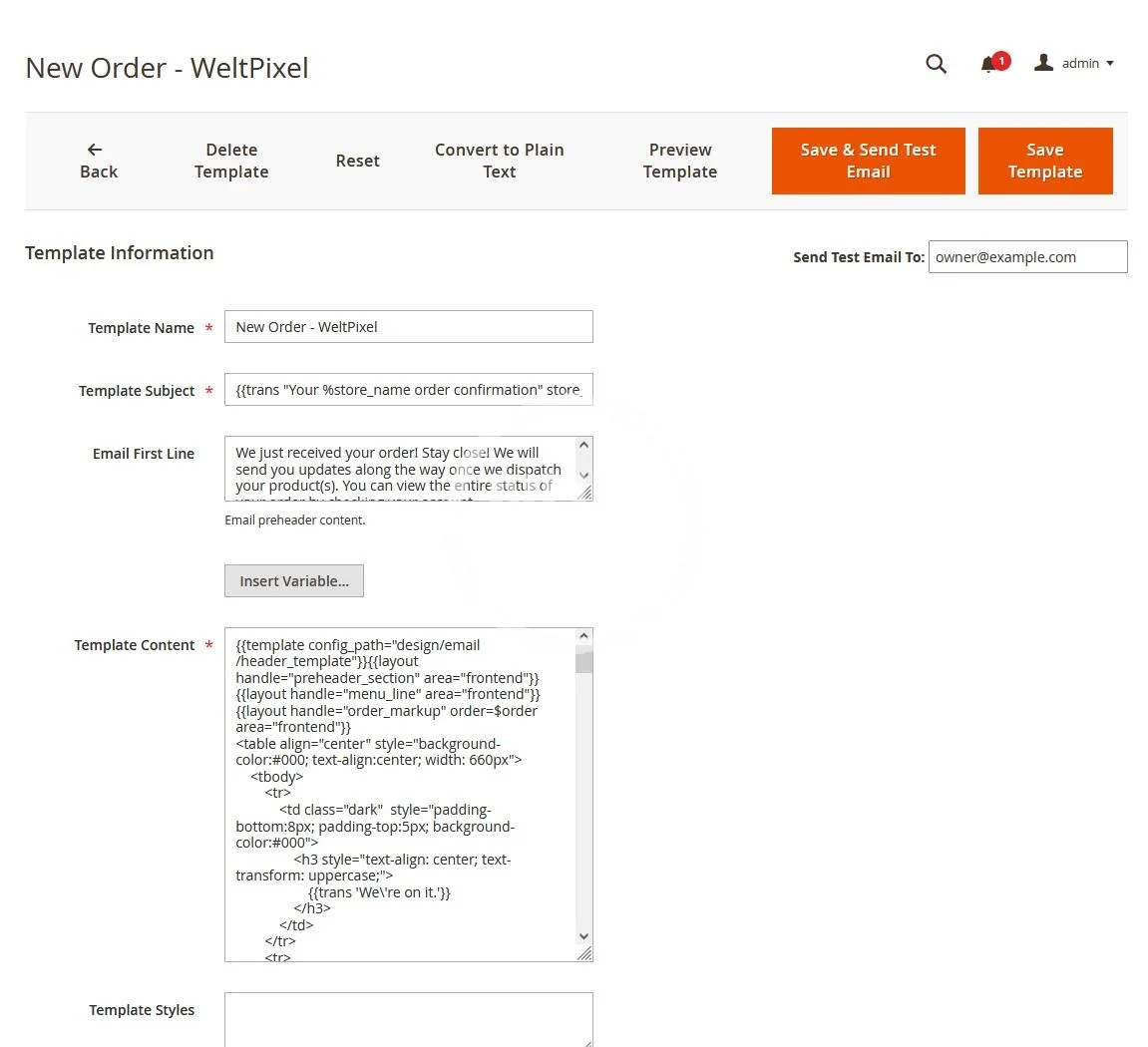Click Save & Send Test Email

point(868,161)
